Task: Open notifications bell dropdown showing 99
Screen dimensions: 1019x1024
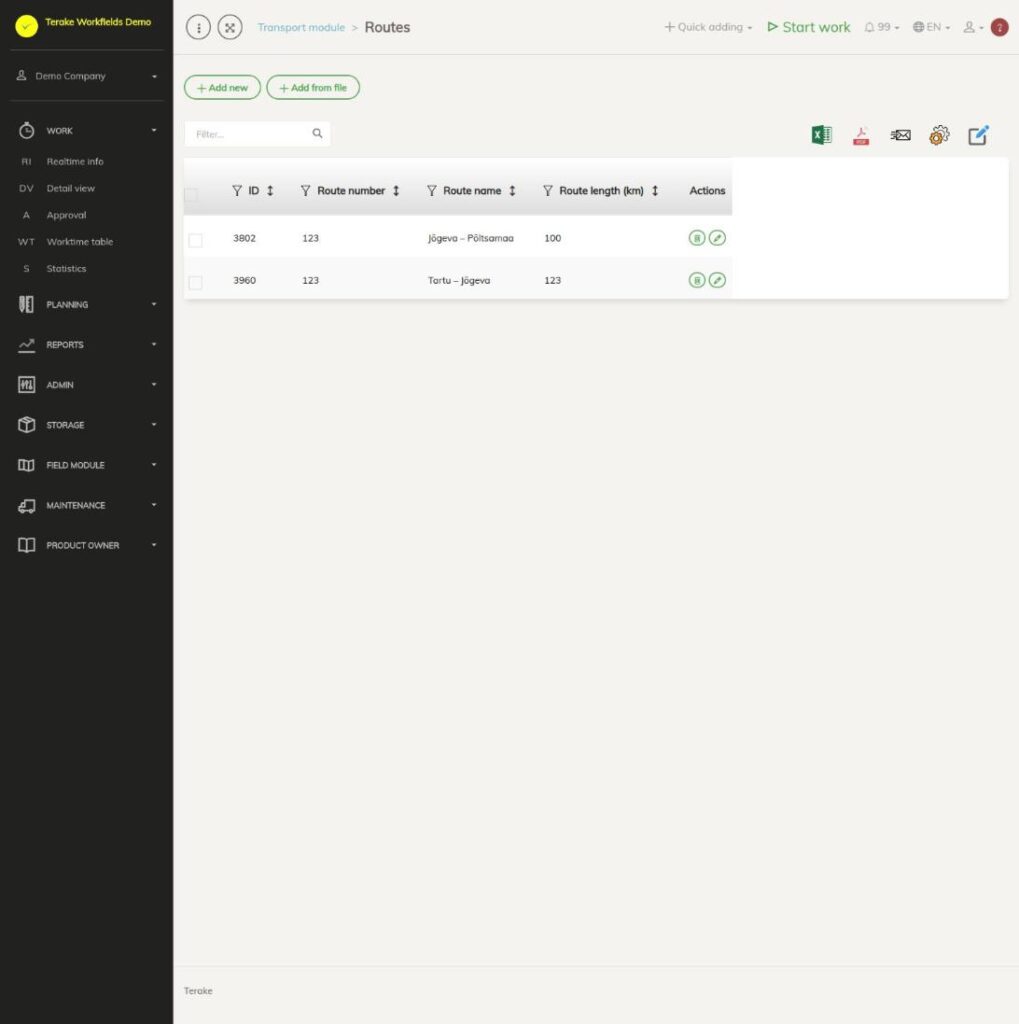Action: click(x=882, y=27)
